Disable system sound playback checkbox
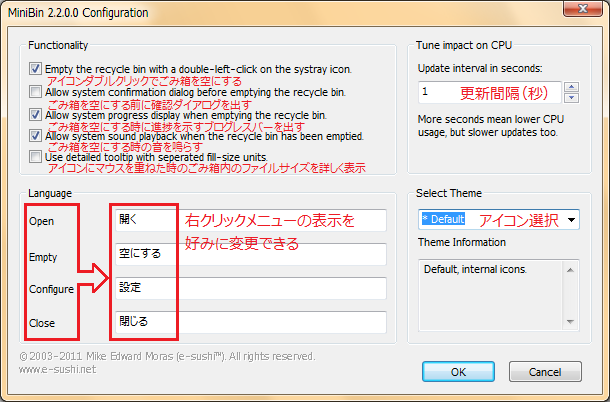The image size is (610, 402). pos(35,136)
